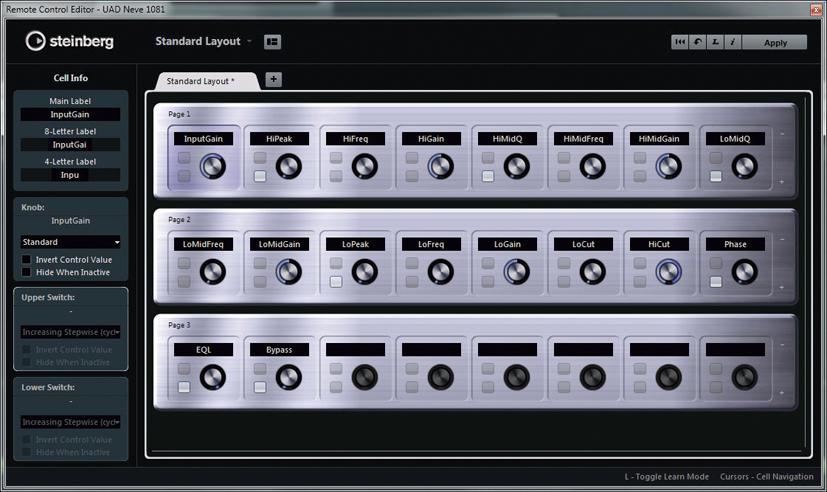Click the plus button on Page 3
Viewport: 827px width, 492px height.
(x=782, y=392)
